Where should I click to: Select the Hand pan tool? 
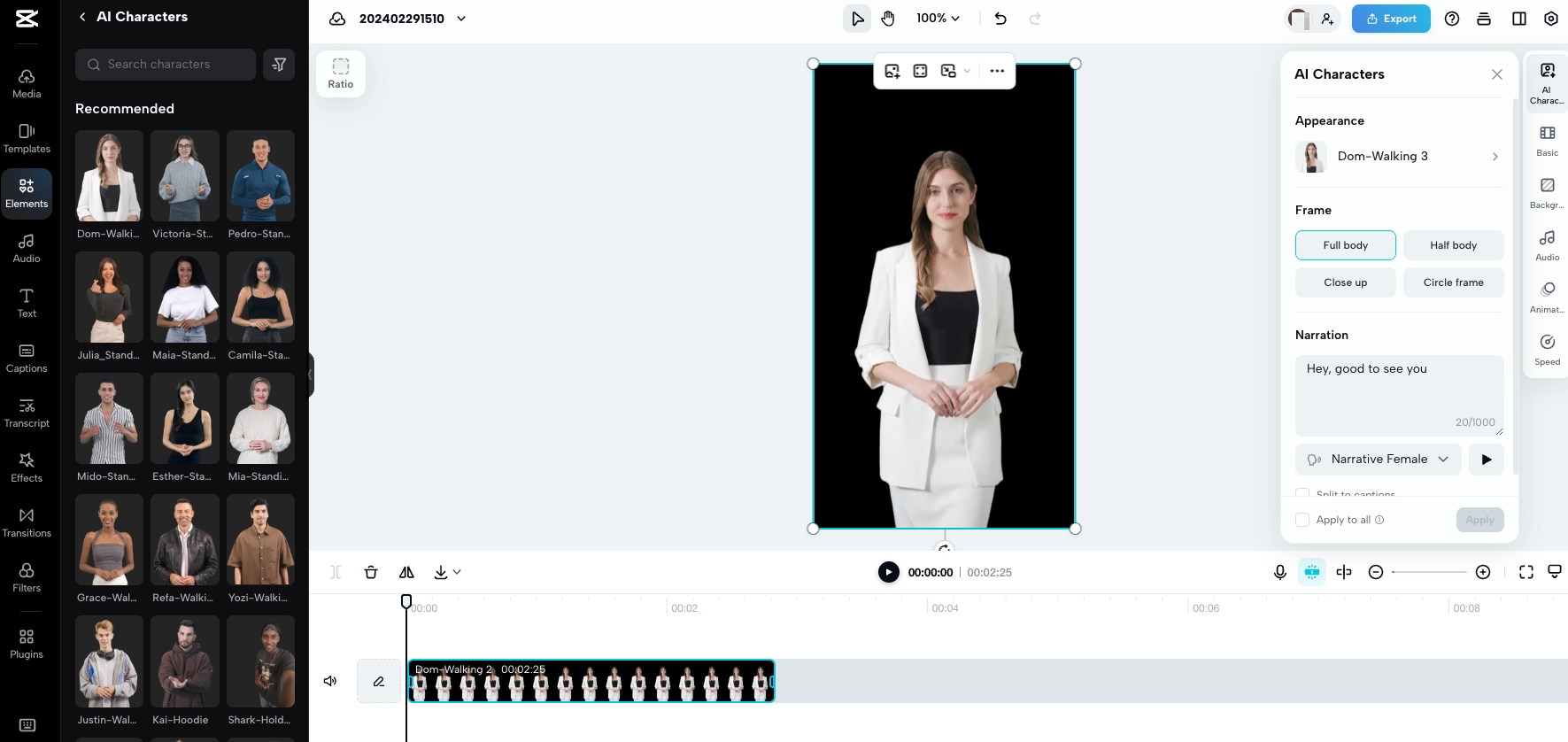[x=888, y=19]
